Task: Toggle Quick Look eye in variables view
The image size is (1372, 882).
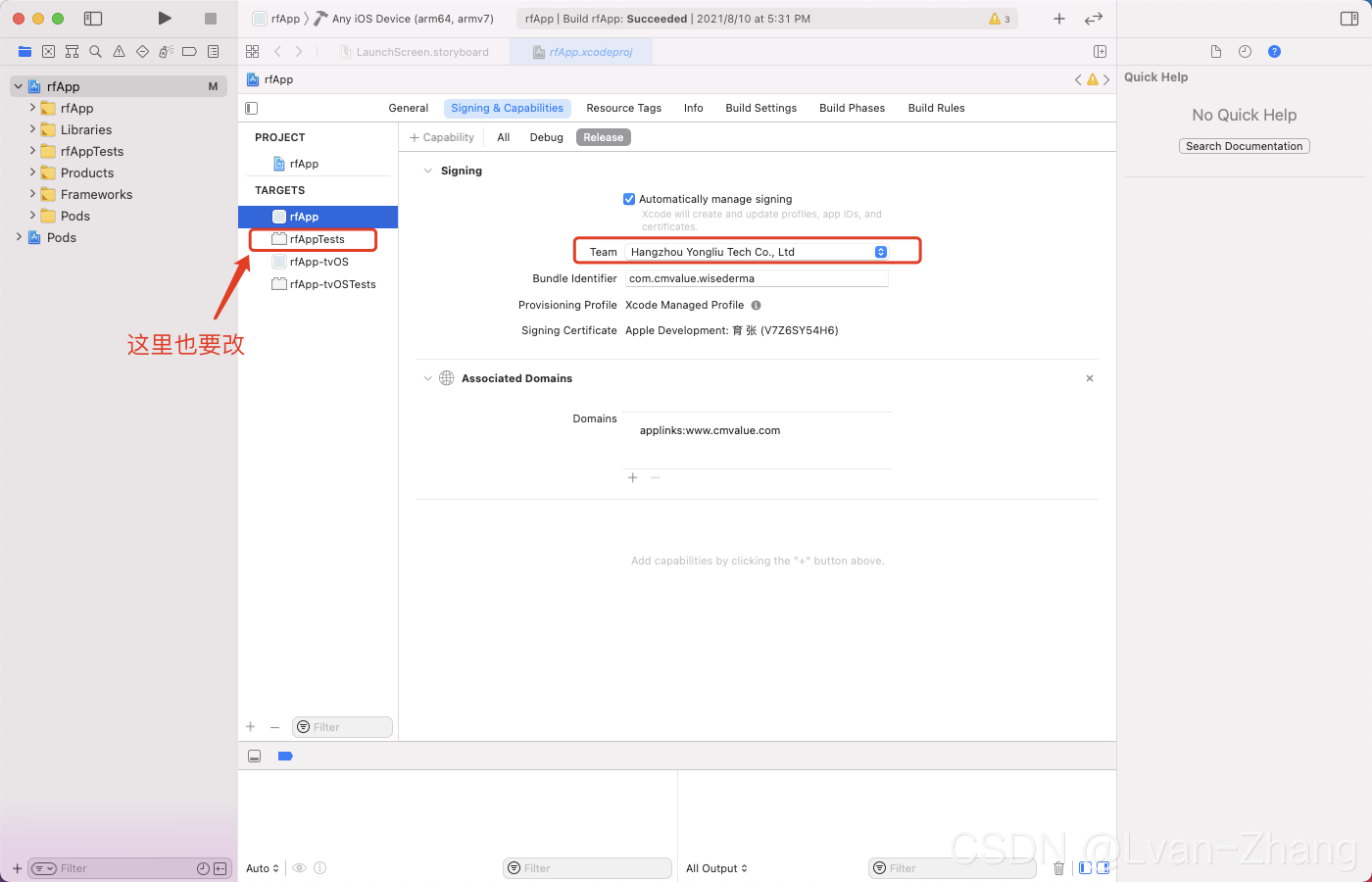Action: tap(300, 868)
